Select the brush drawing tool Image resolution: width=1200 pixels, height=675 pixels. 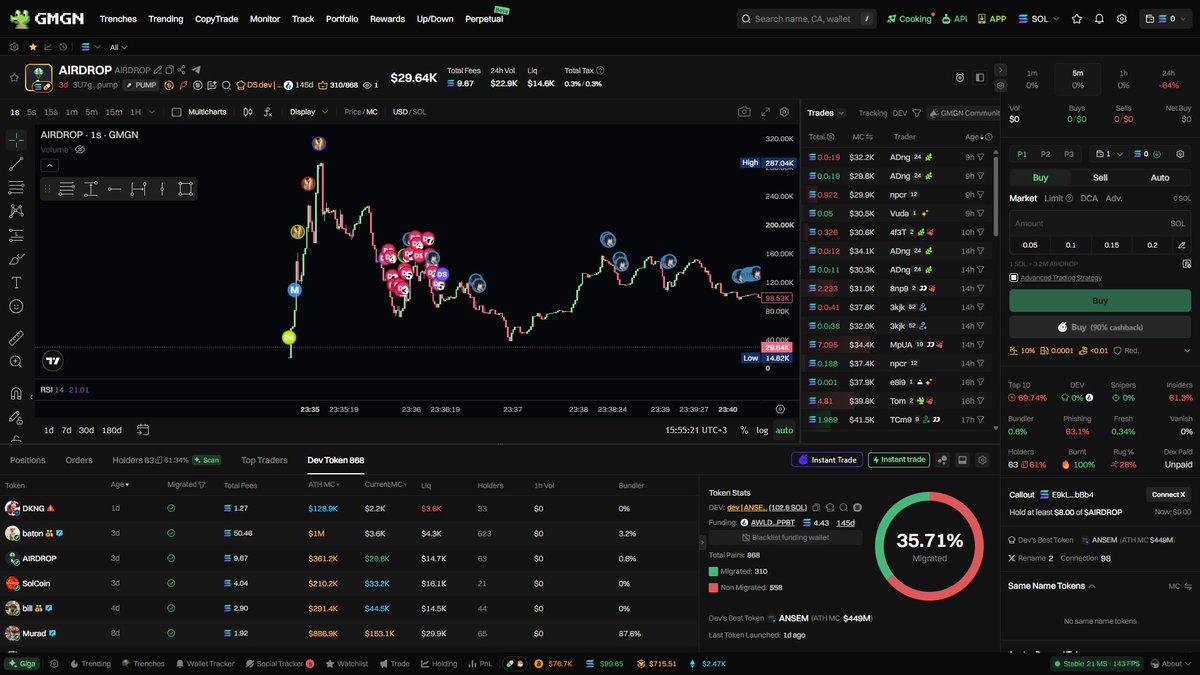click(x=16, y=259)
